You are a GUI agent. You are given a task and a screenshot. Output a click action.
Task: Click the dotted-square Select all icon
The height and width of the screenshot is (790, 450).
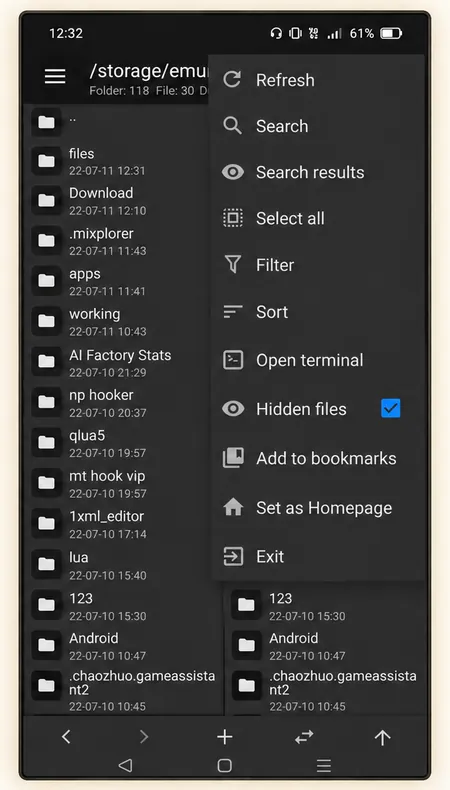[232, 218]
